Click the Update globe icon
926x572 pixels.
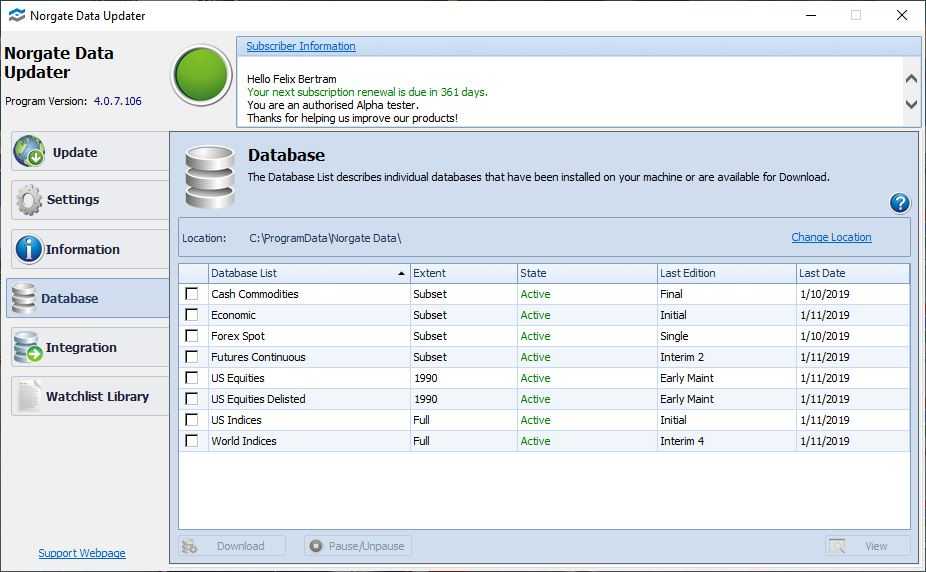click(x=29, y=151)
